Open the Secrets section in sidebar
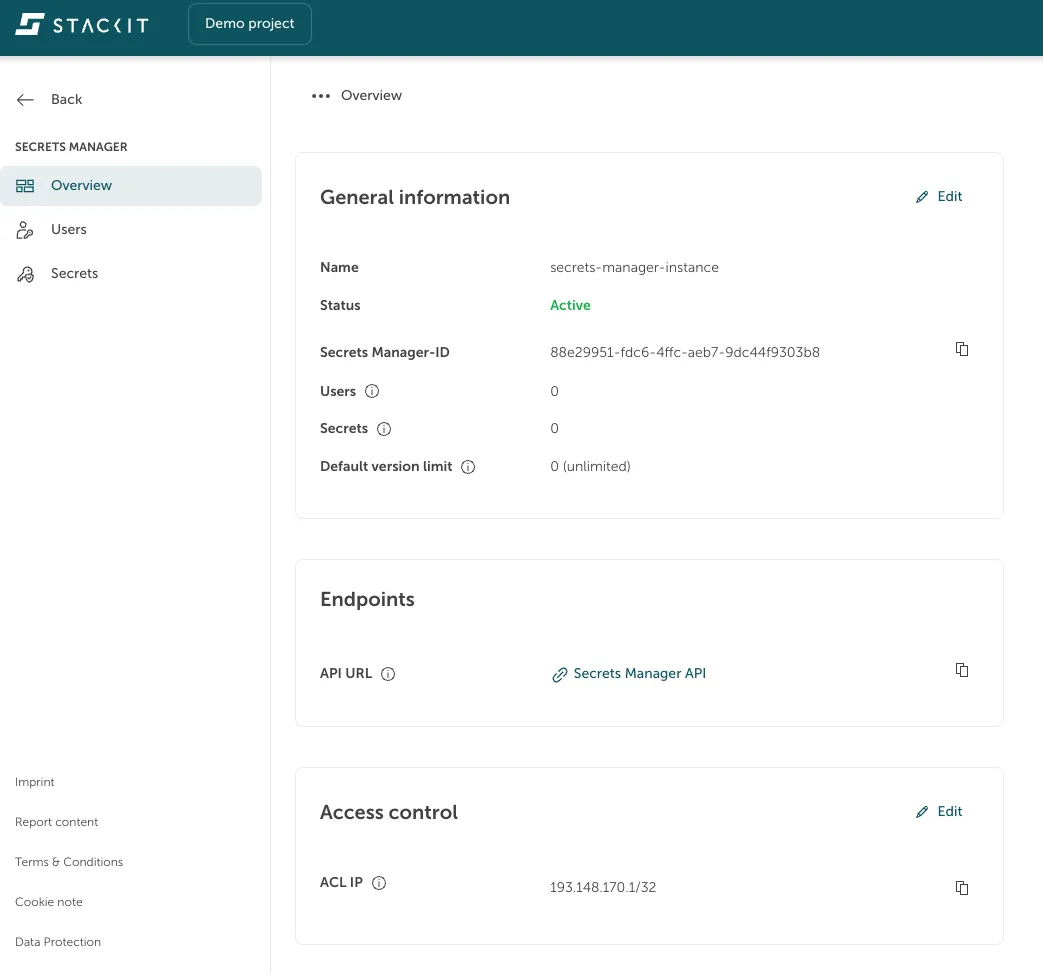This screenshot has width=1043, height=973. coord(74,273)
